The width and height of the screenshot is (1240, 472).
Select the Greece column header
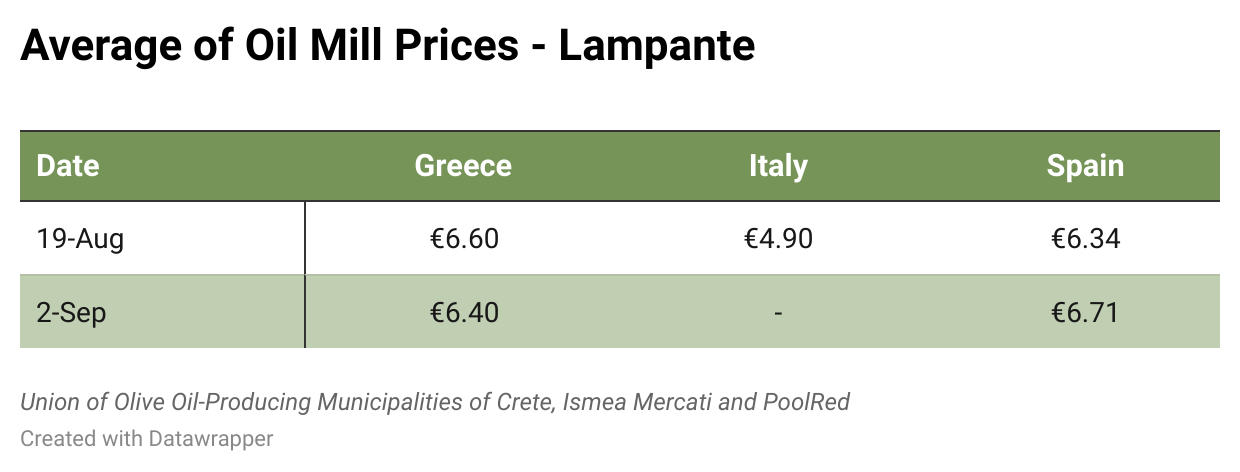[x=463, y=166]
